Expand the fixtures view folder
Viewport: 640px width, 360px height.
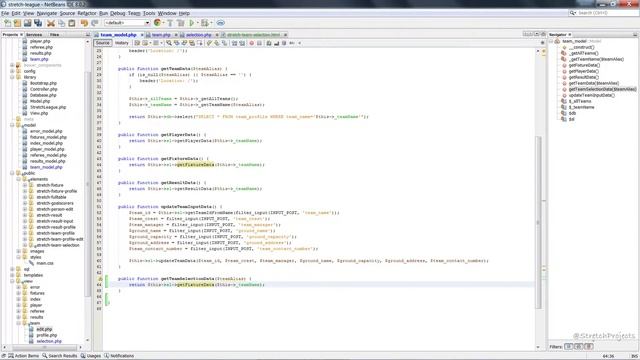(19, 293)
